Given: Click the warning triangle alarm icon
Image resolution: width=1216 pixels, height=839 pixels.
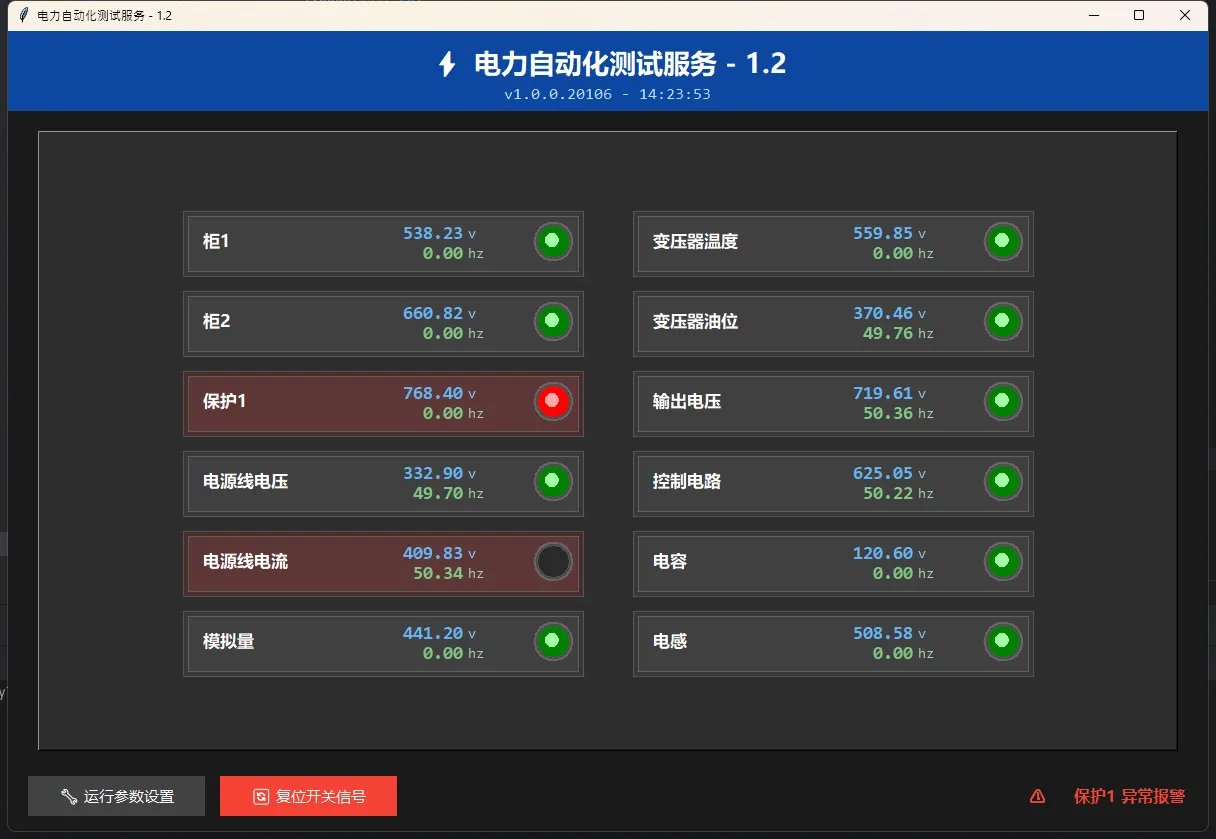Looking at the screenshot, I should tap(1037, 796).
